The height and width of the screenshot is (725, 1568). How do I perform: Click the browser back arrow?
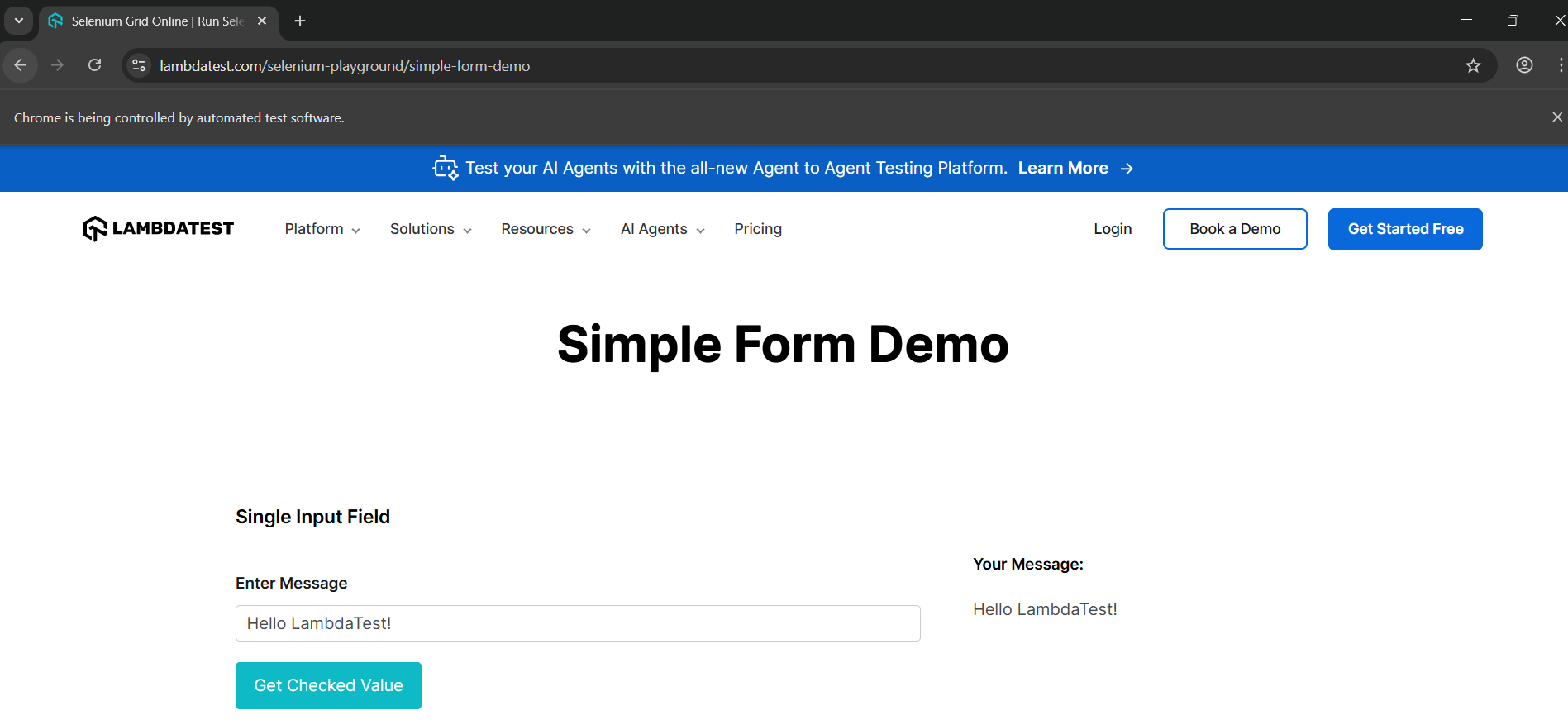tap(21, 65)
